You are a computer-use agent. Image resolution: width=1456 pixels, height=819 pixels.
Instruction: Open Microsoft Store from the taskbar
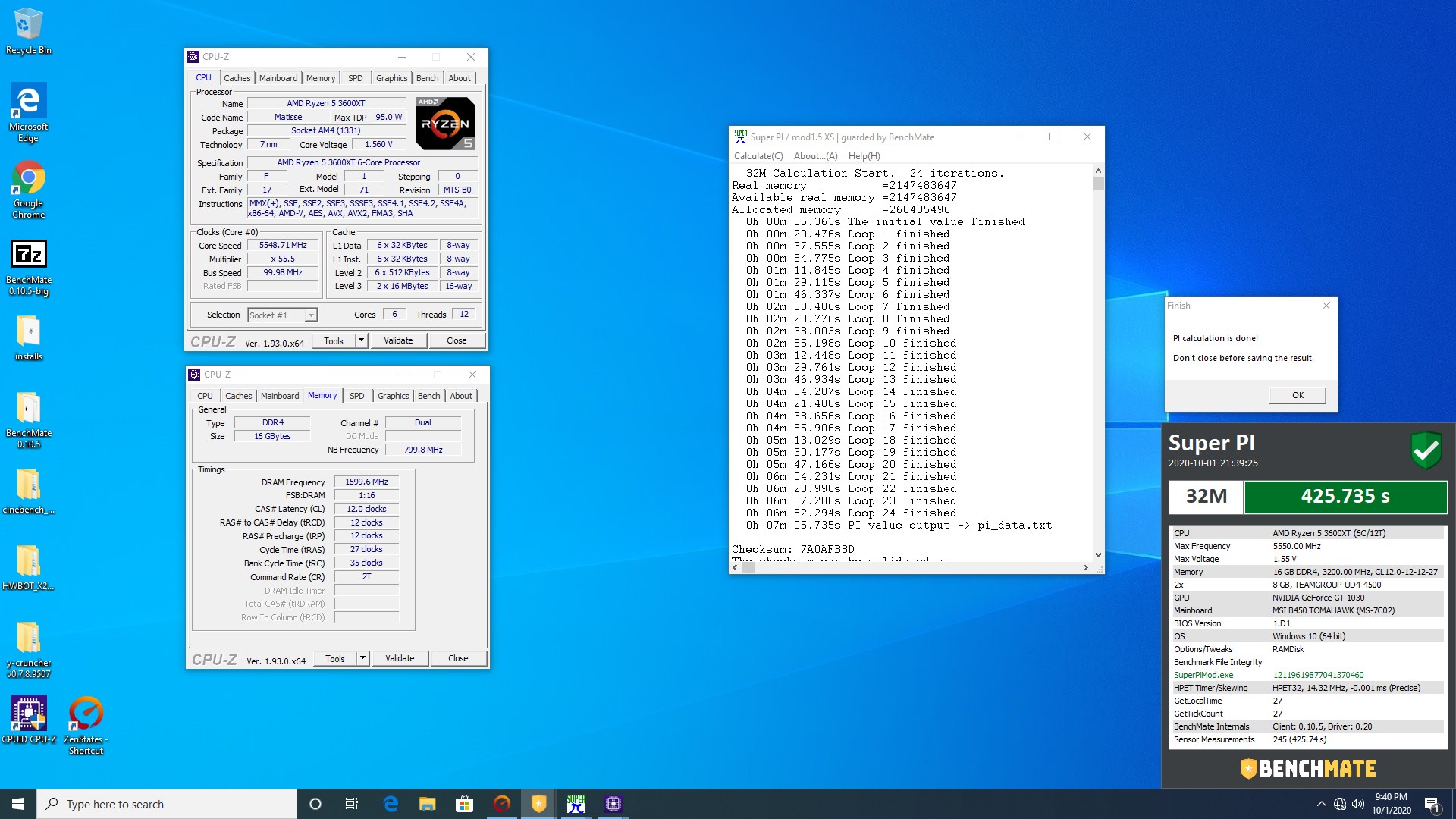click(x=464, y=804)
